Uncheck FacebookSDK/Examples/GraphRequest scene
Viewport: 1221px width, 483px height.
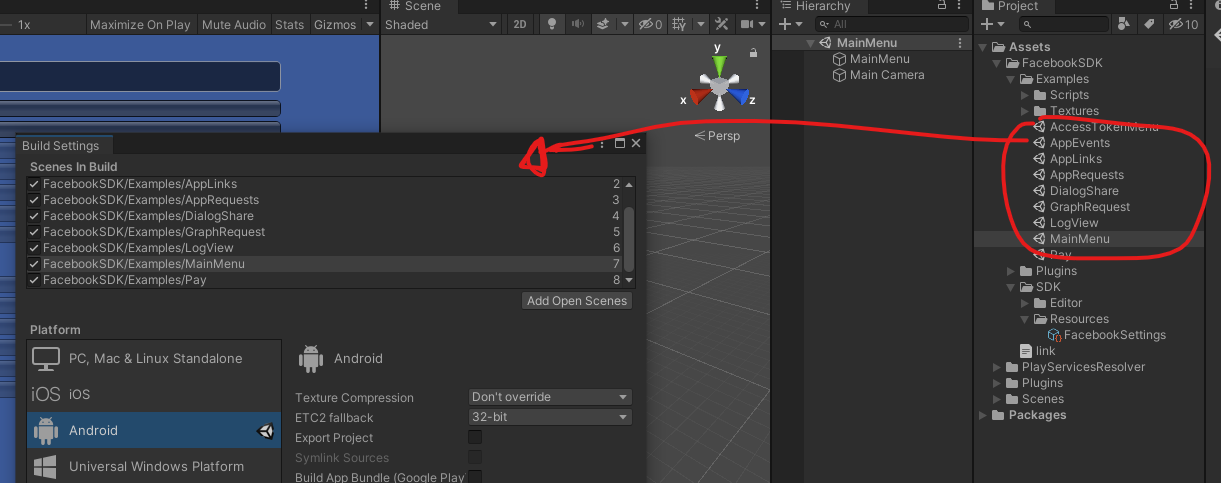click(35, 232)
